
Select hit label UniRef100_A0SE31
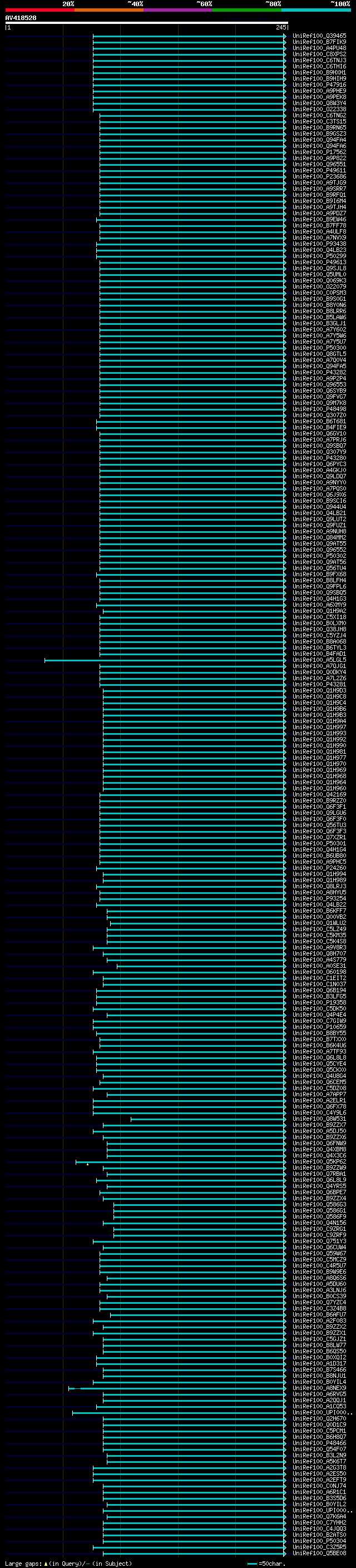coord(319,966)
